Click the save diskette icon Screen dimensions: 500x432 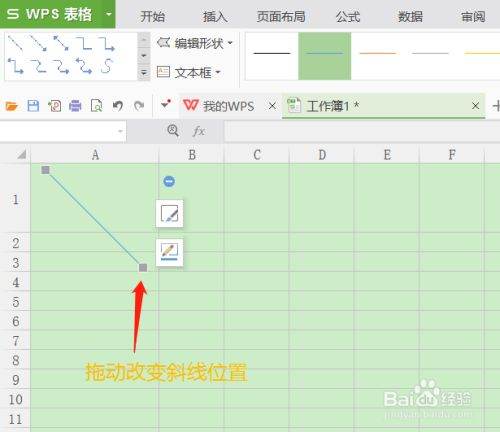click(x=33, y=106)
